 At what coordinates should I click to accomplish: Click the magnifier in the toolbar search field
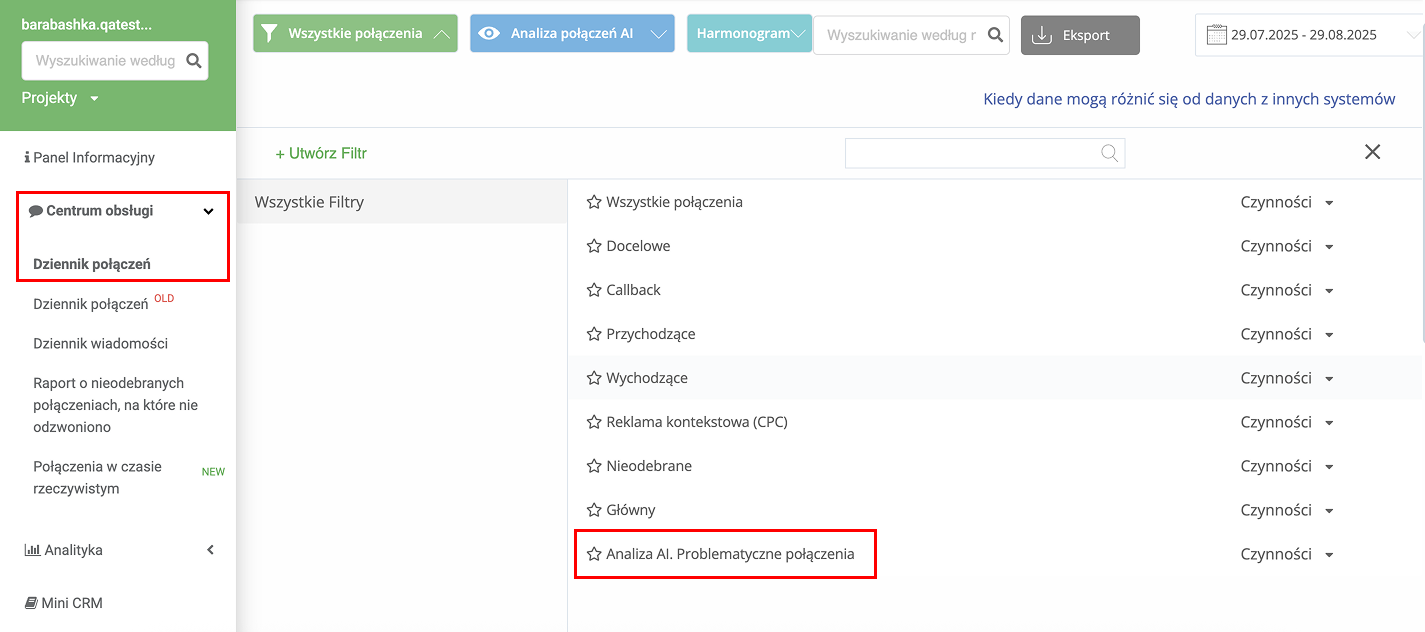click(995, 35)
